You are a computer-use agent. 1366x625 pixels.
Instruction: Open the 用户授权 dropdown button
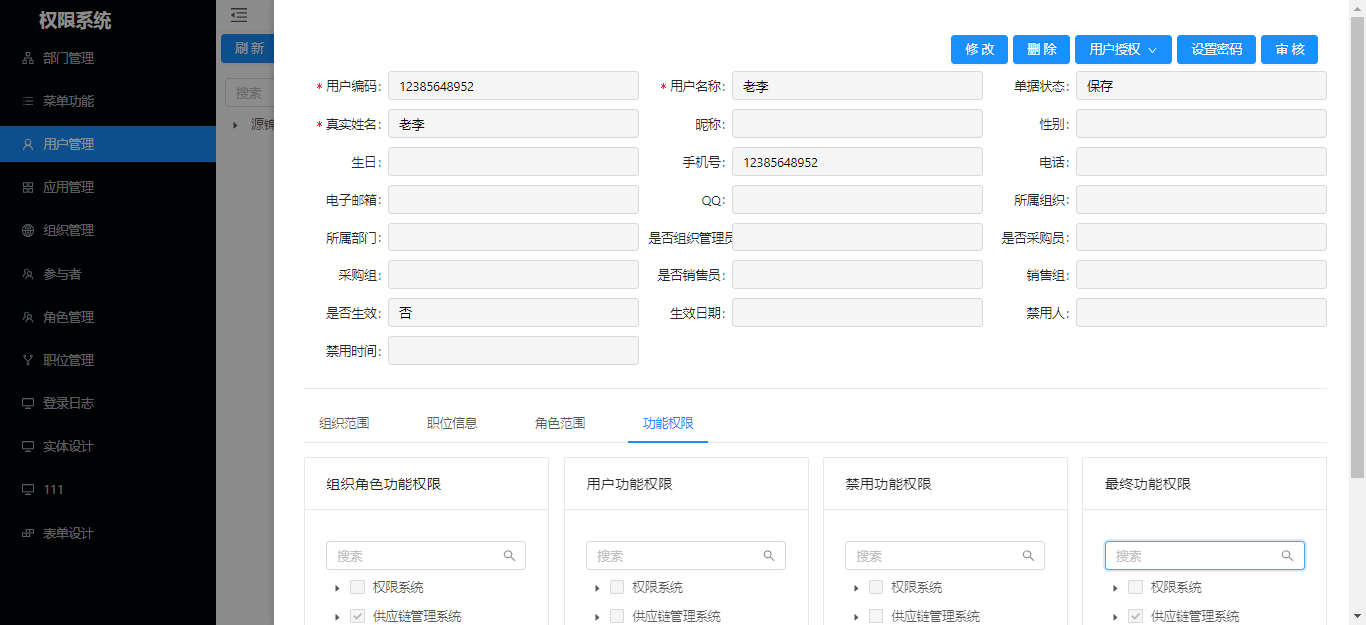click(1122, 49)
